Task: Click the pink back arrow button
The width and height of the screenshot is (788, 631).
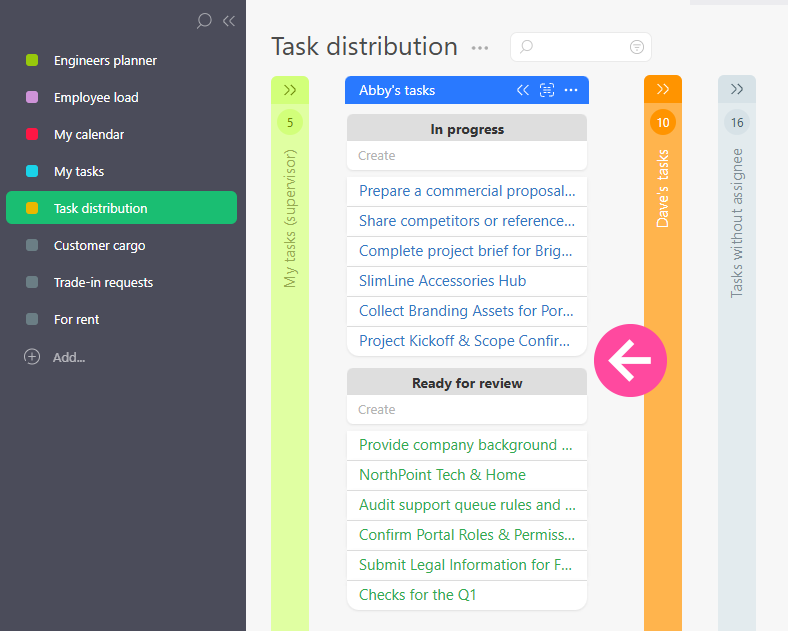Action: 630,361
